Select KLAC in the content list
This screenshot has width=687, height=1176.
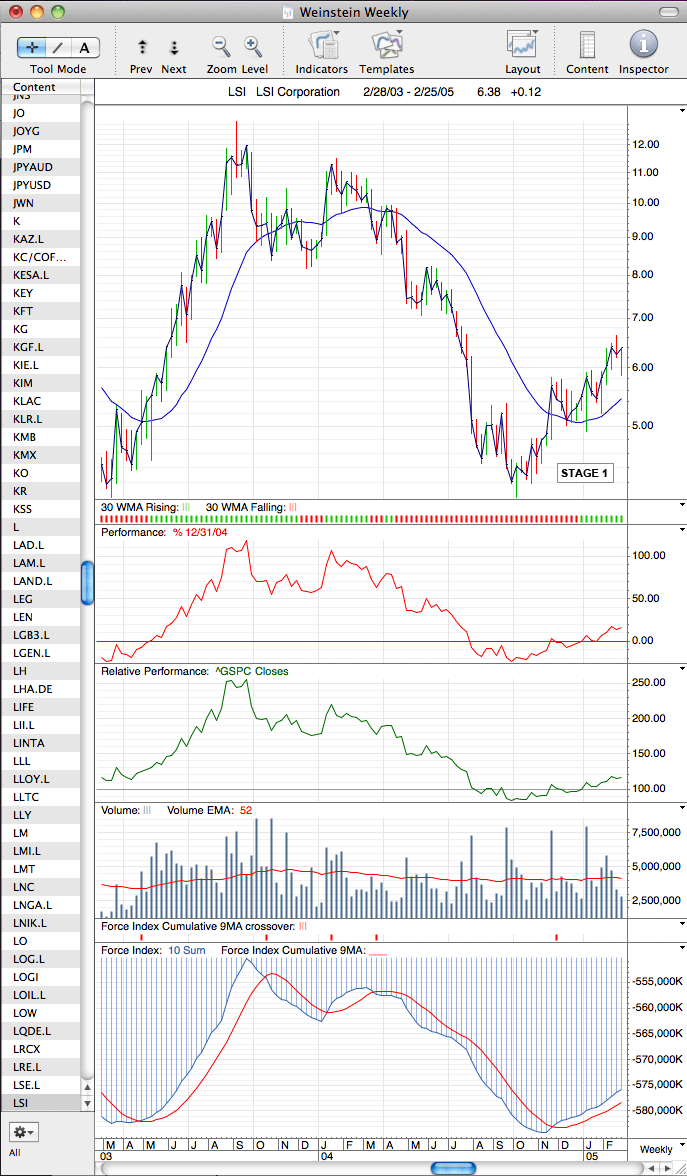pyautogui.click(x=40, y=401)
